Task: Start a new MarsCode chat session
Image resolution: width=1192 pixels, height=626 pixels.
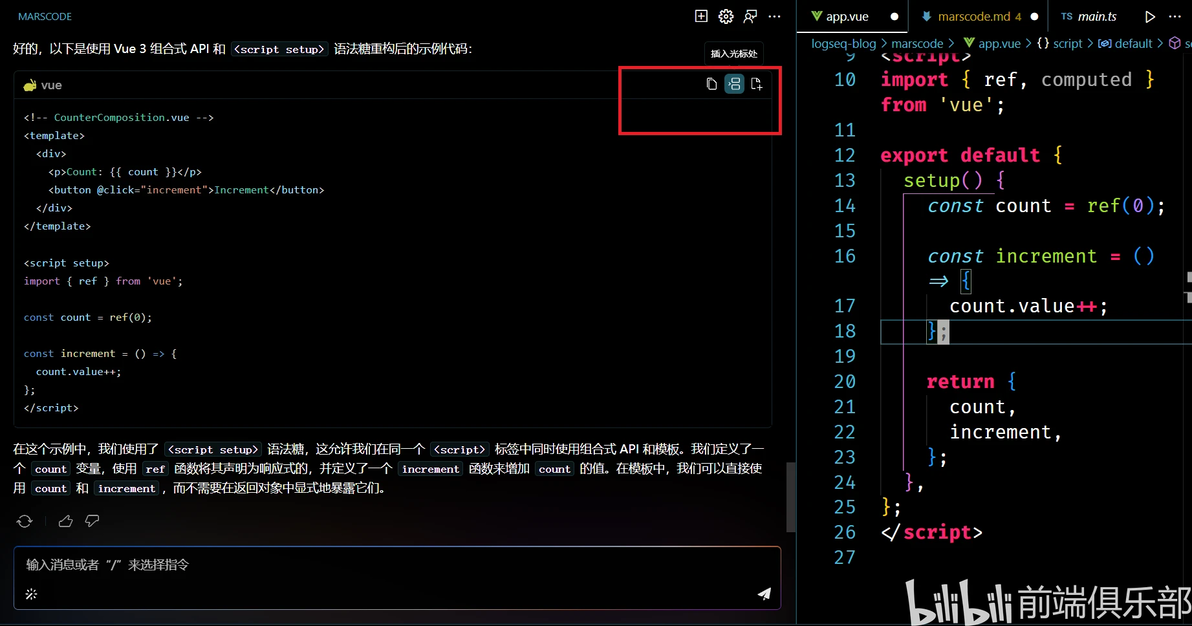Action: [701, 16]
